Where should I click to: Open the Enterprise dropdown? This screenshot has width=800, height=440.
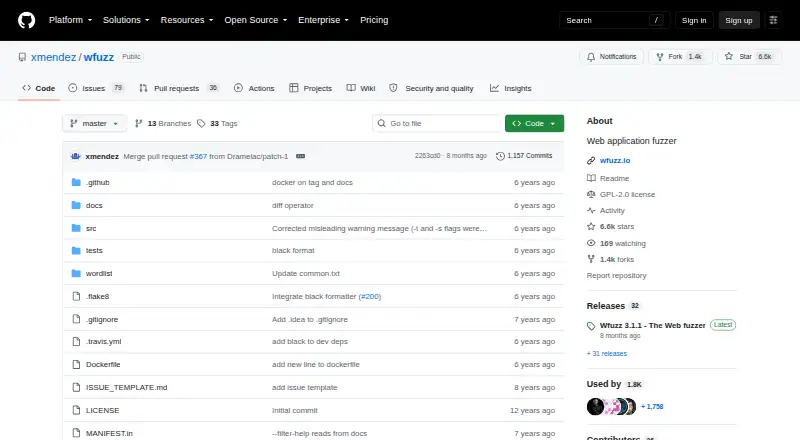[323, 20]
